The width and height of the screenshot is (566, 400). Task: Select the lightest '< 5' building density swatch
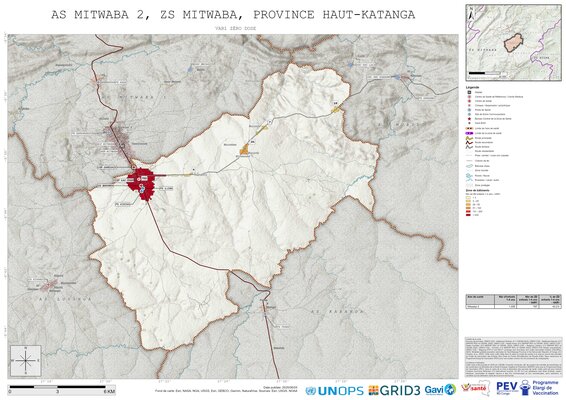[x=469, y=197]
